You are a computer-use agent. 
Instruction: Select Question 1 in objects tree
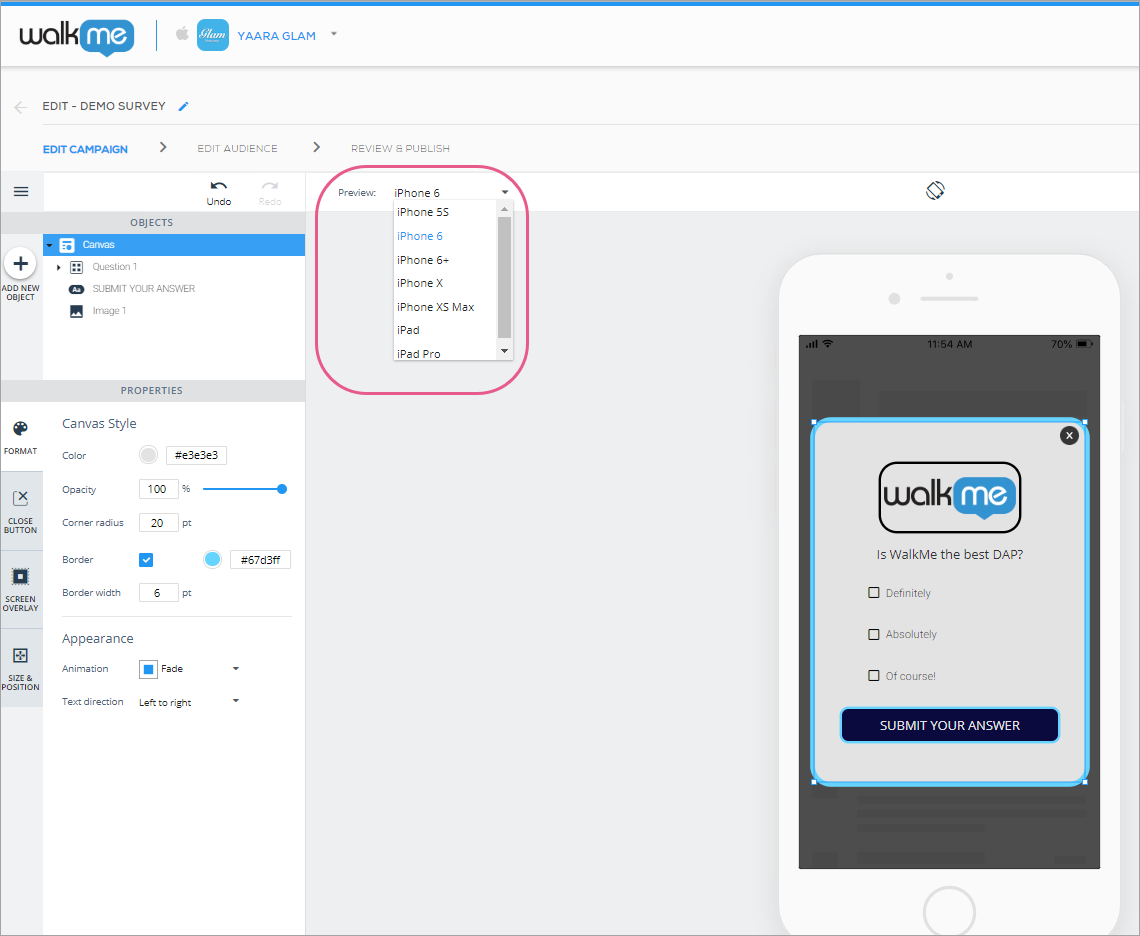point(114,267)
